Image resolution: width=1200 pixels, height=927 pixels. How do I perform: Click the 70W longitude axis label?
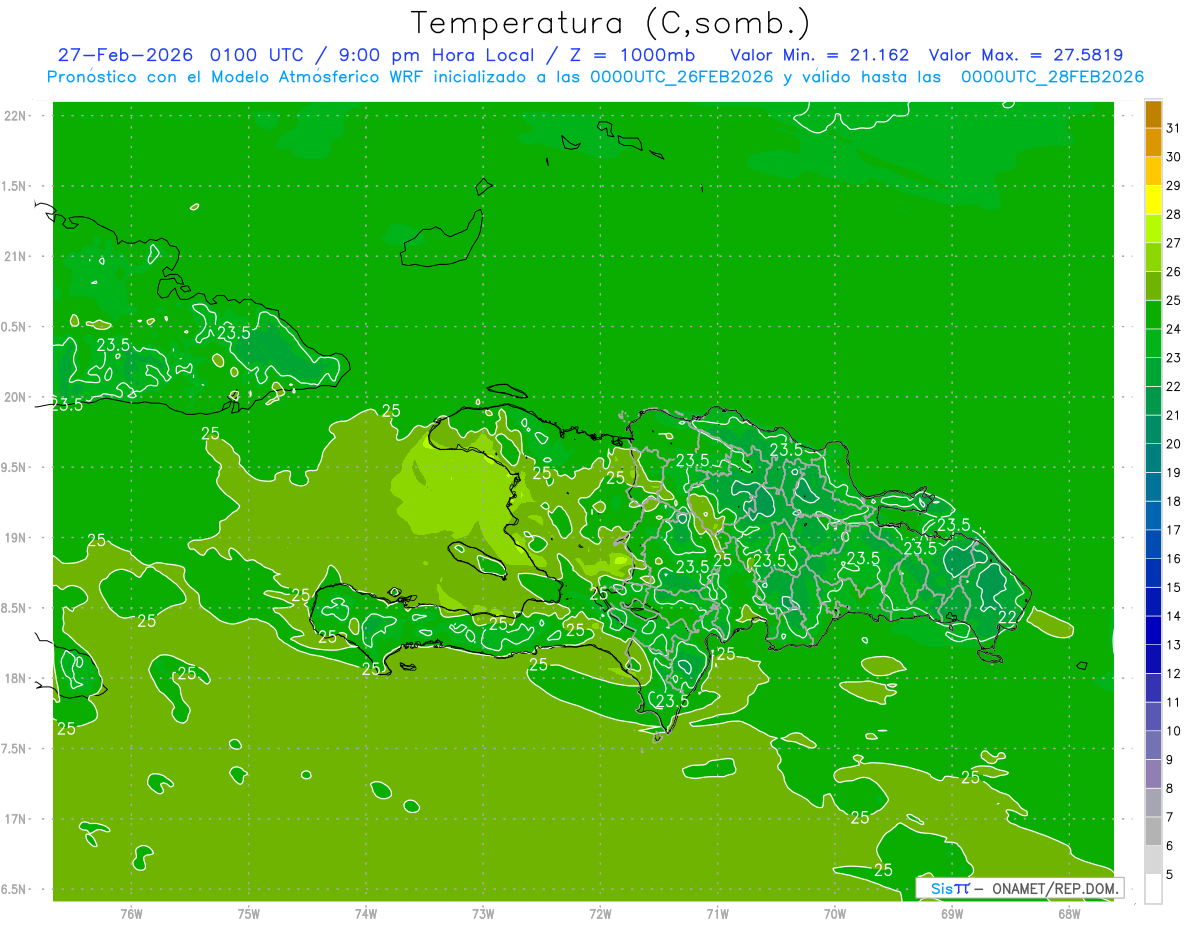(835, 913)
